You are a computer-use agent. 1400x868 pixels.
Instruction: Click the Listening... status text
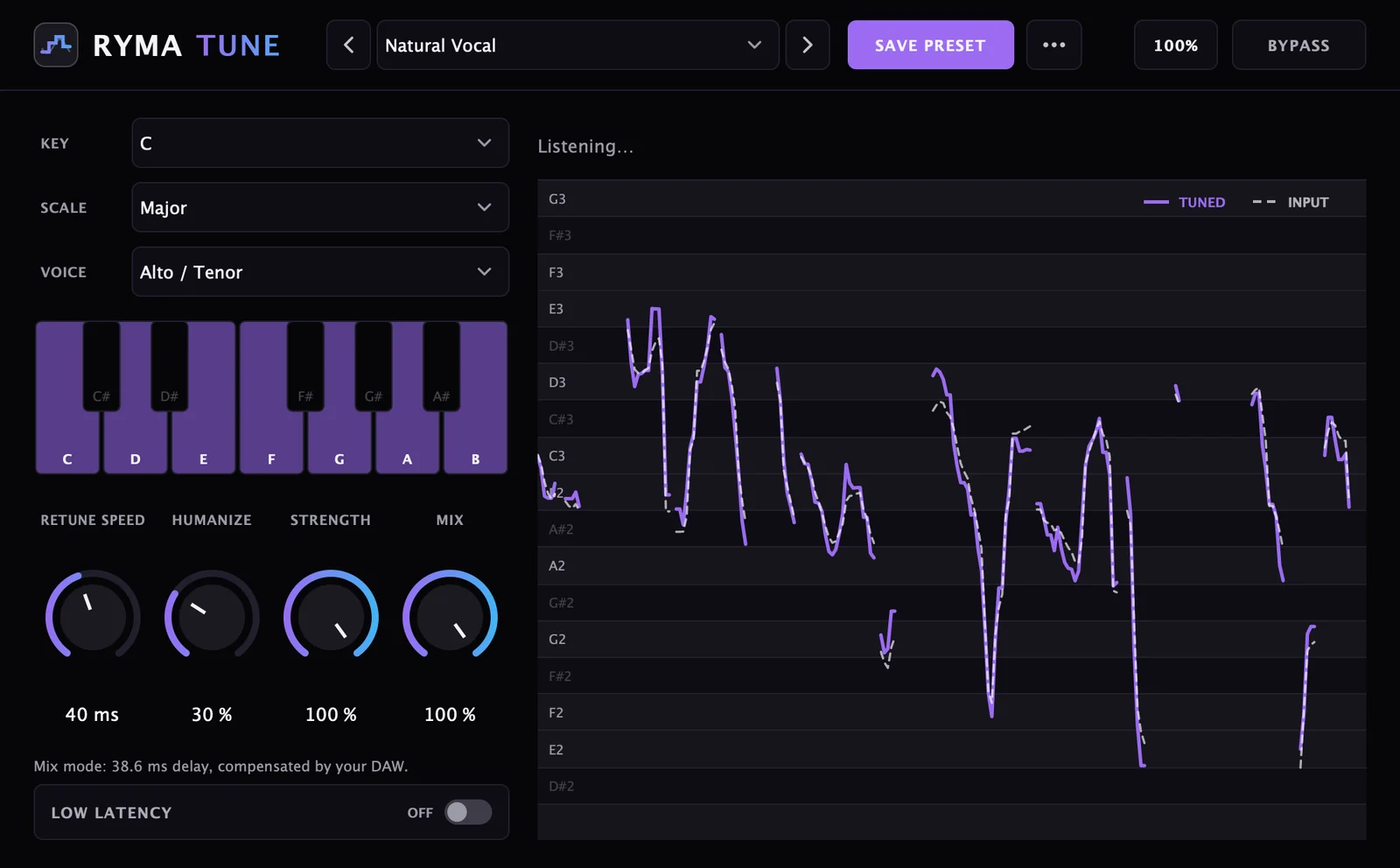[x=585, y=146]
